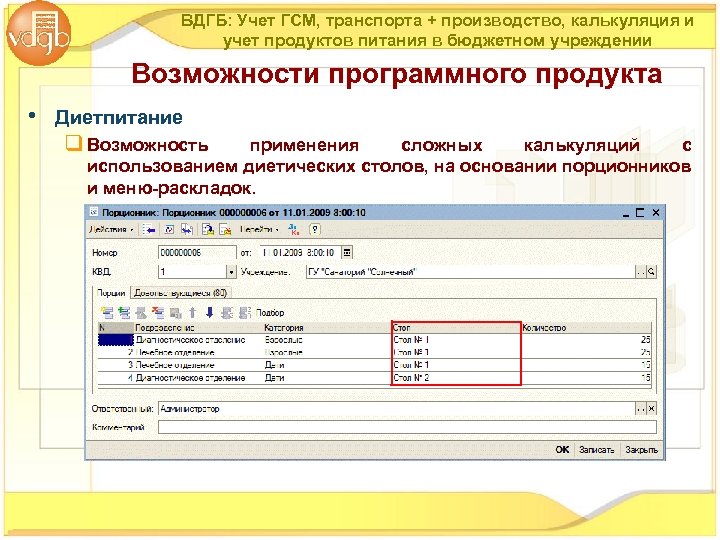Click the Стол column header
The height and width of the screenshot is (540, 720).
[456, 328]
